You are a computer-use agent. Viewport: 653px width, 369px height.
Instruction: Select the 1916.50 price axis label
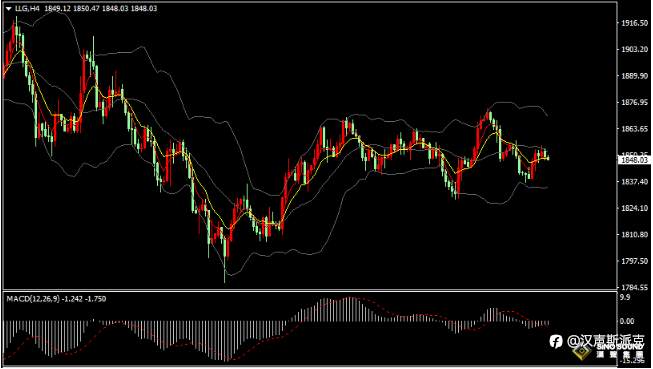click(x=634, y=23)
